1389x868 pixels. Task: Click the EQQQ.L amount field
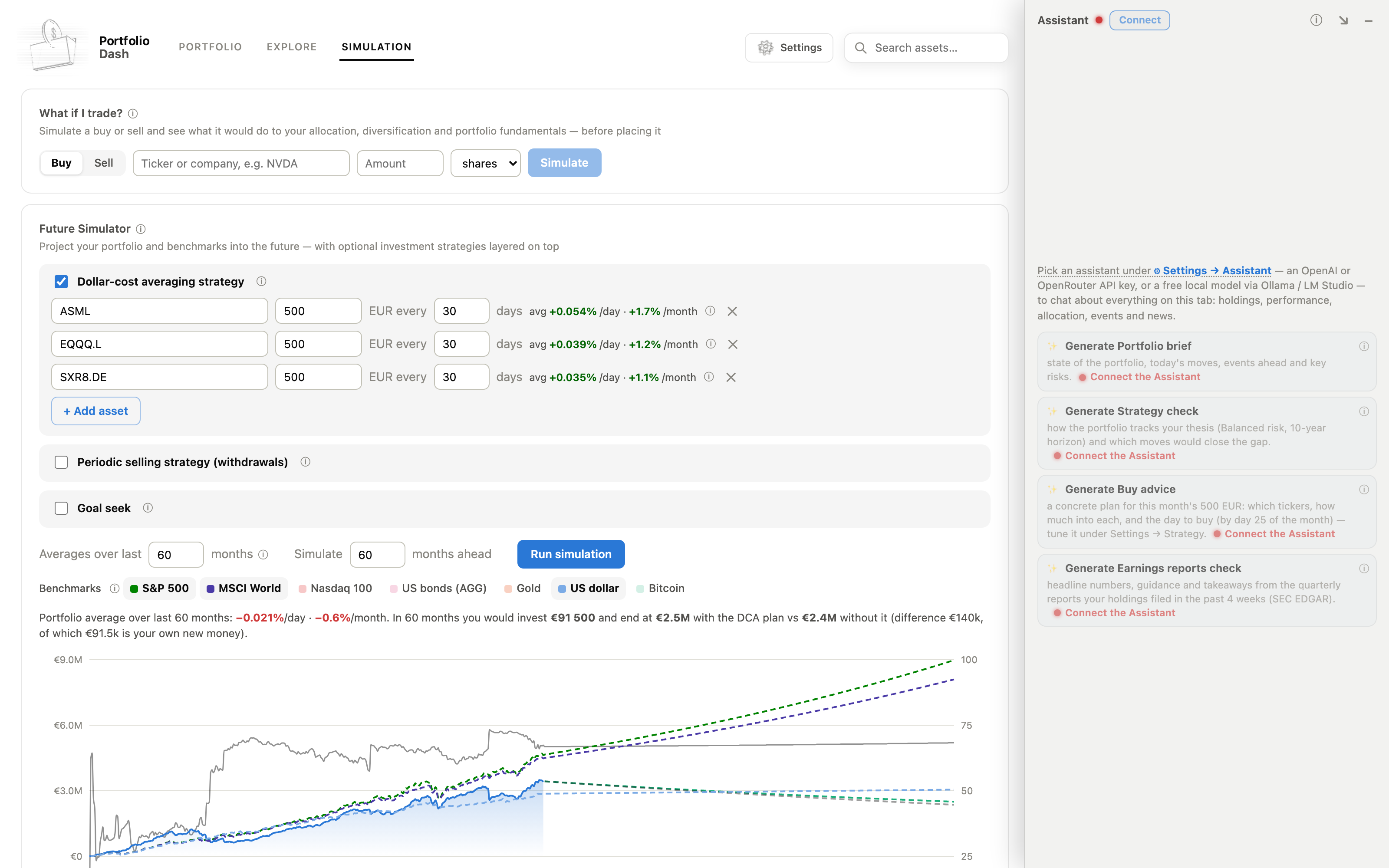point(319,344)
